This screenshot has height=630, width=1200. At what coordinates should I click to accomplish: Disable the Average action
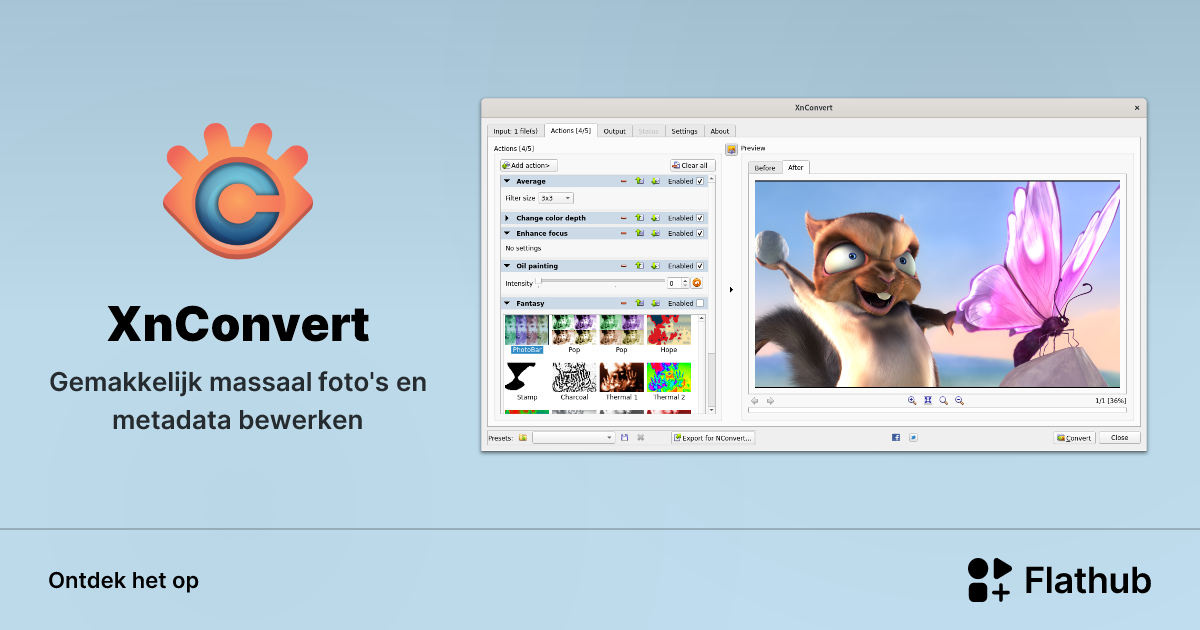pos(700,181)
